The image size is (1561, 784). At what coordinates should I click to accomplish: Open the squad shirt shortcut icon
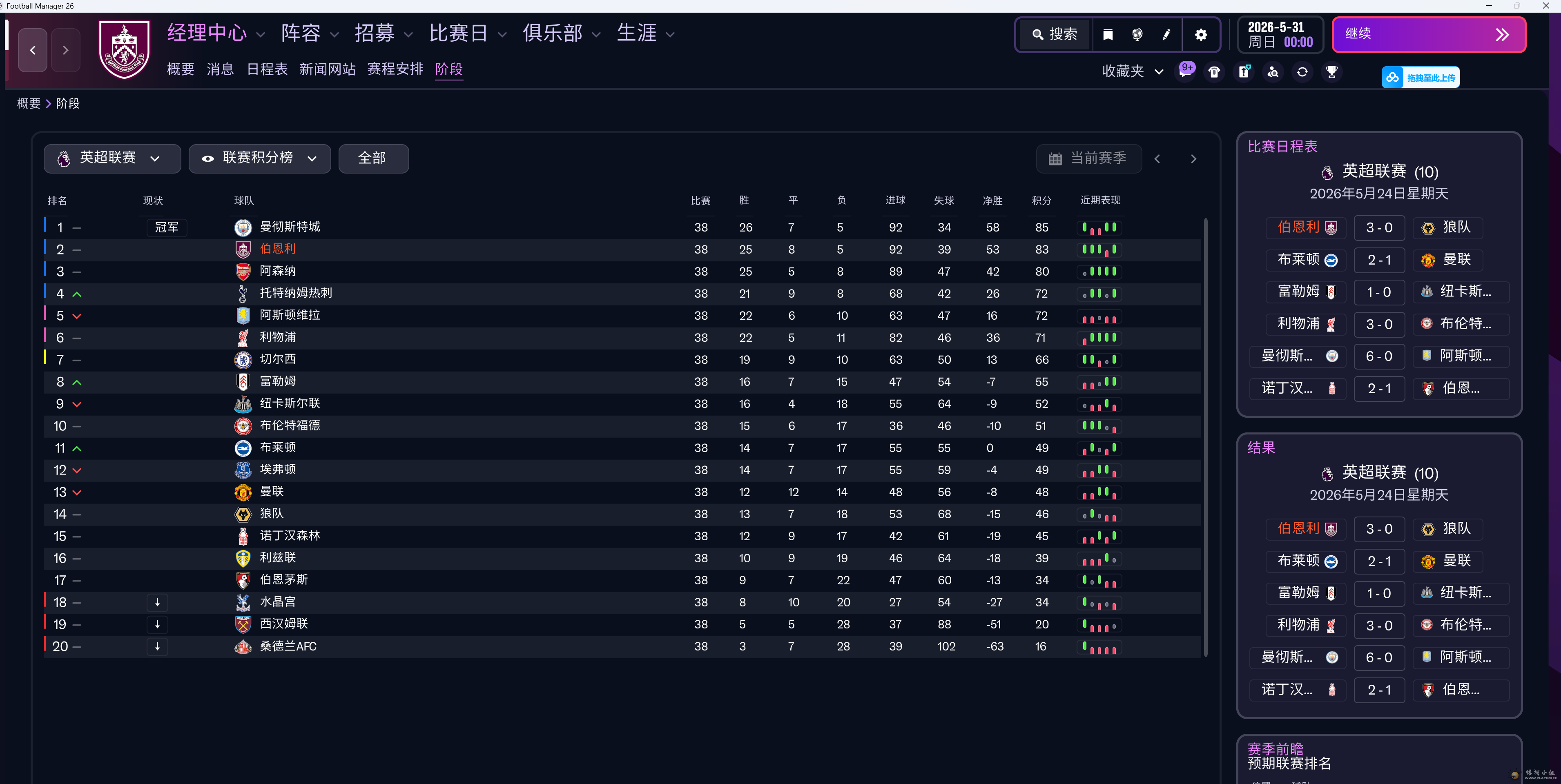click(1214, 72)
